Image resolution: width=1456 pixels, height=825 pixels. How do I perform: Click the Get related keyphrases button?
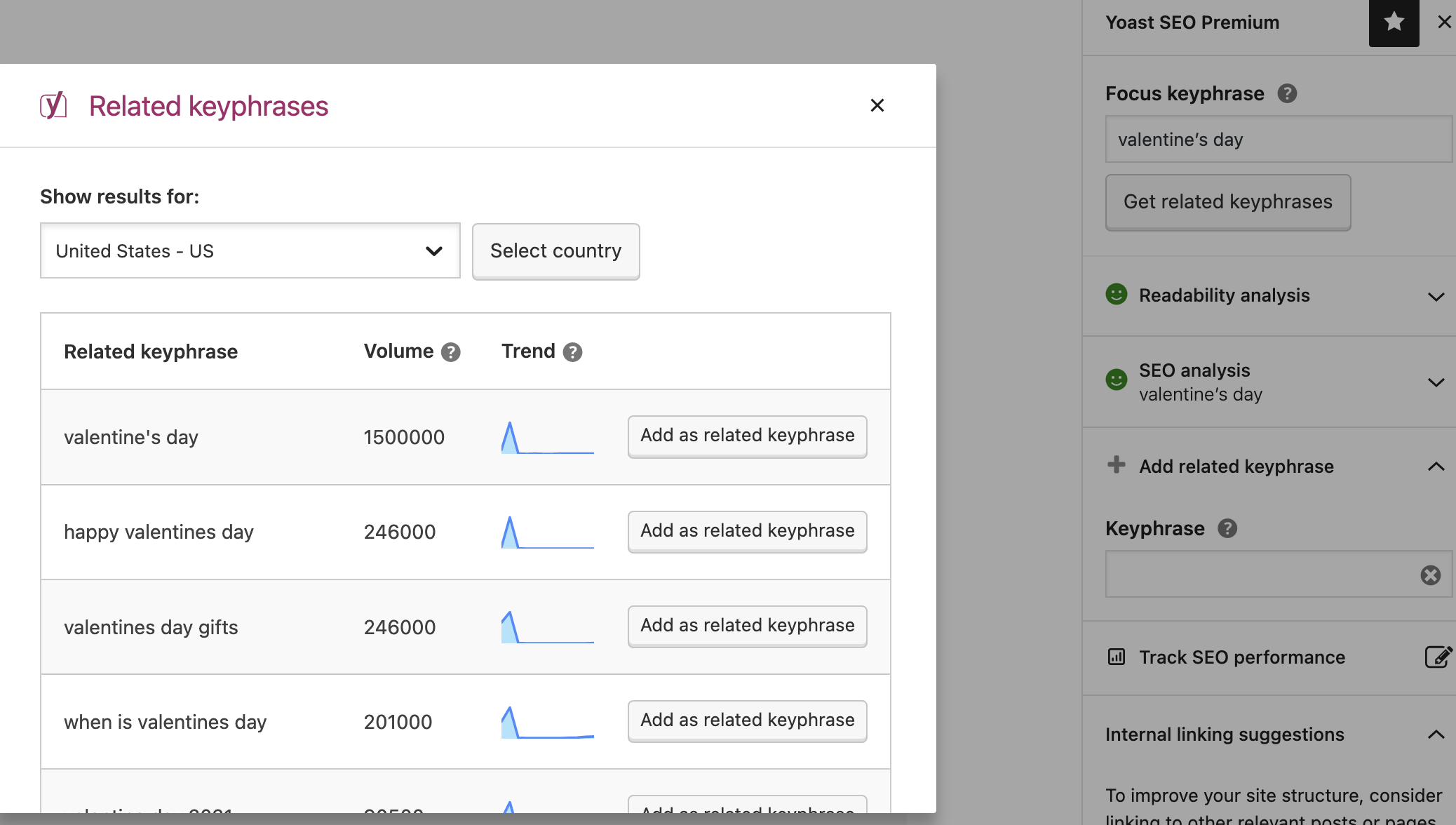(1228, 202)
